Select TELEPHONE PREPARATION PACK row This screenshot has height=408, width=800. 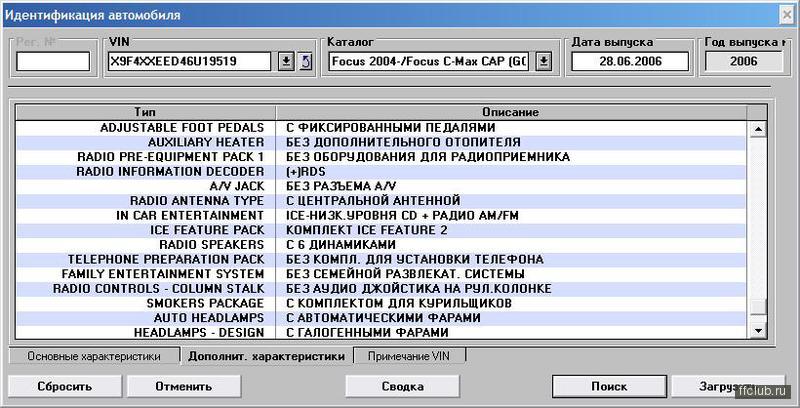tap(381, 259)
